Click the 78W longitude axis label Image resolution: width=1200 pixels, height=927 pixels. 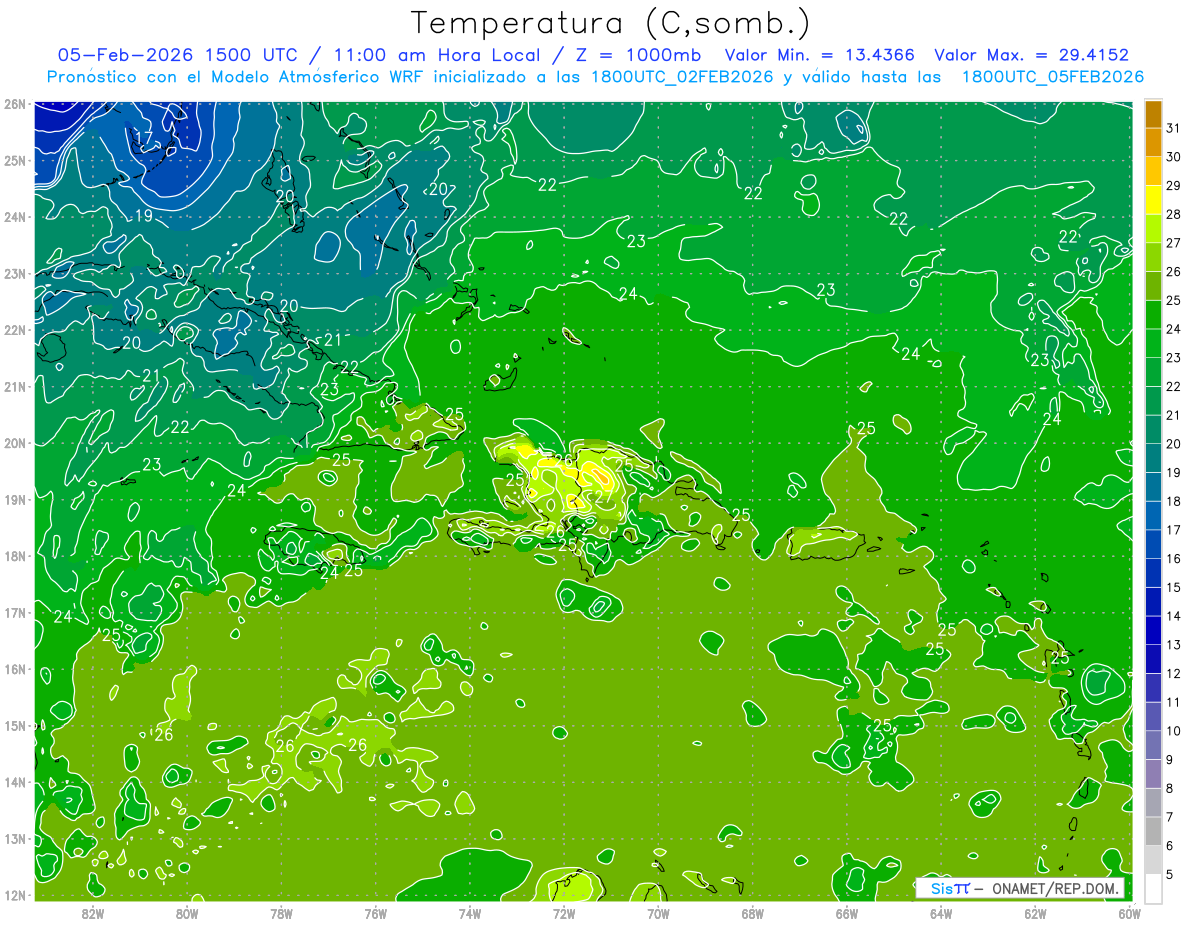(x=281, y=913)
